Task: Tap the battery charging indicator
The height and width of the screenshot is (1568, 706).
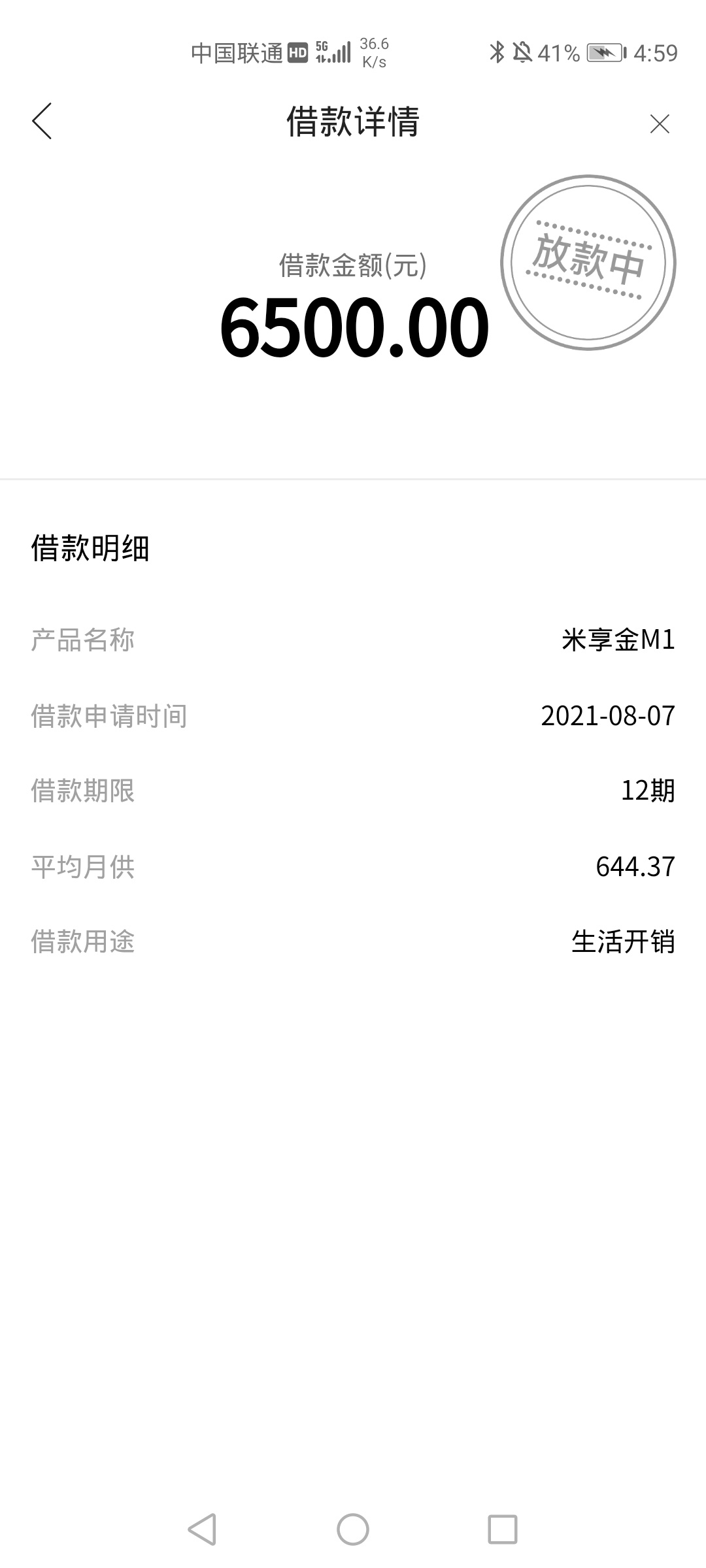Action: click(x=607, y=52)
